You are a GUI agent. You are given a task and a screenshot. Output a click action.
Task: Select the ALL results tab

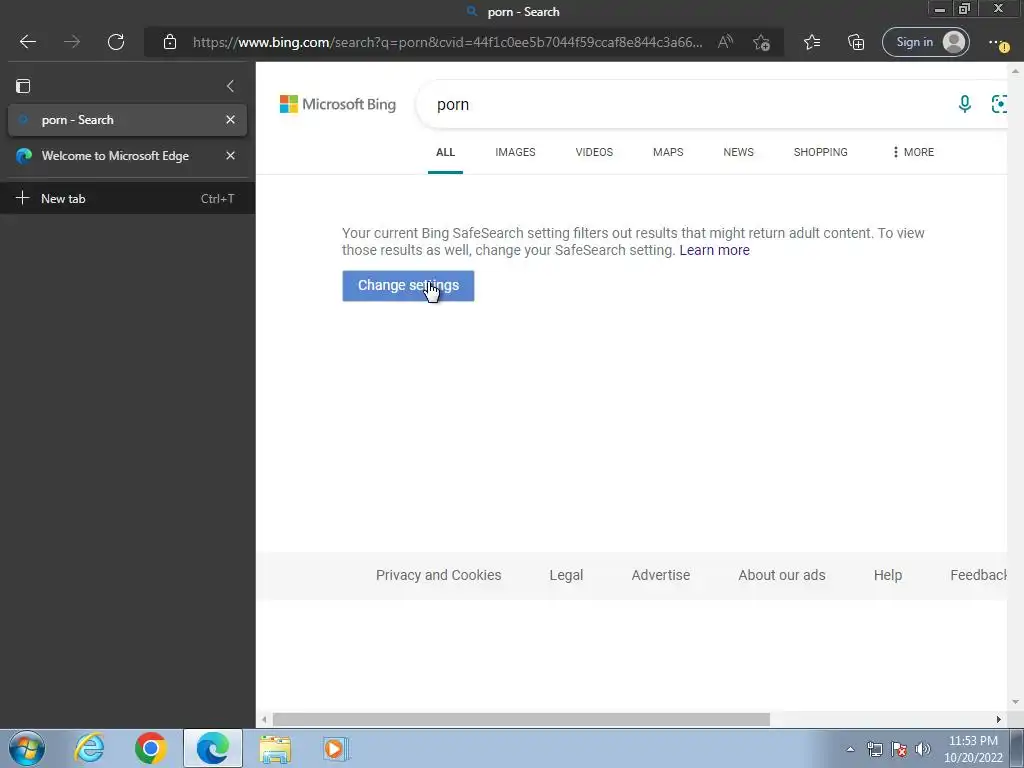point(445,152)
